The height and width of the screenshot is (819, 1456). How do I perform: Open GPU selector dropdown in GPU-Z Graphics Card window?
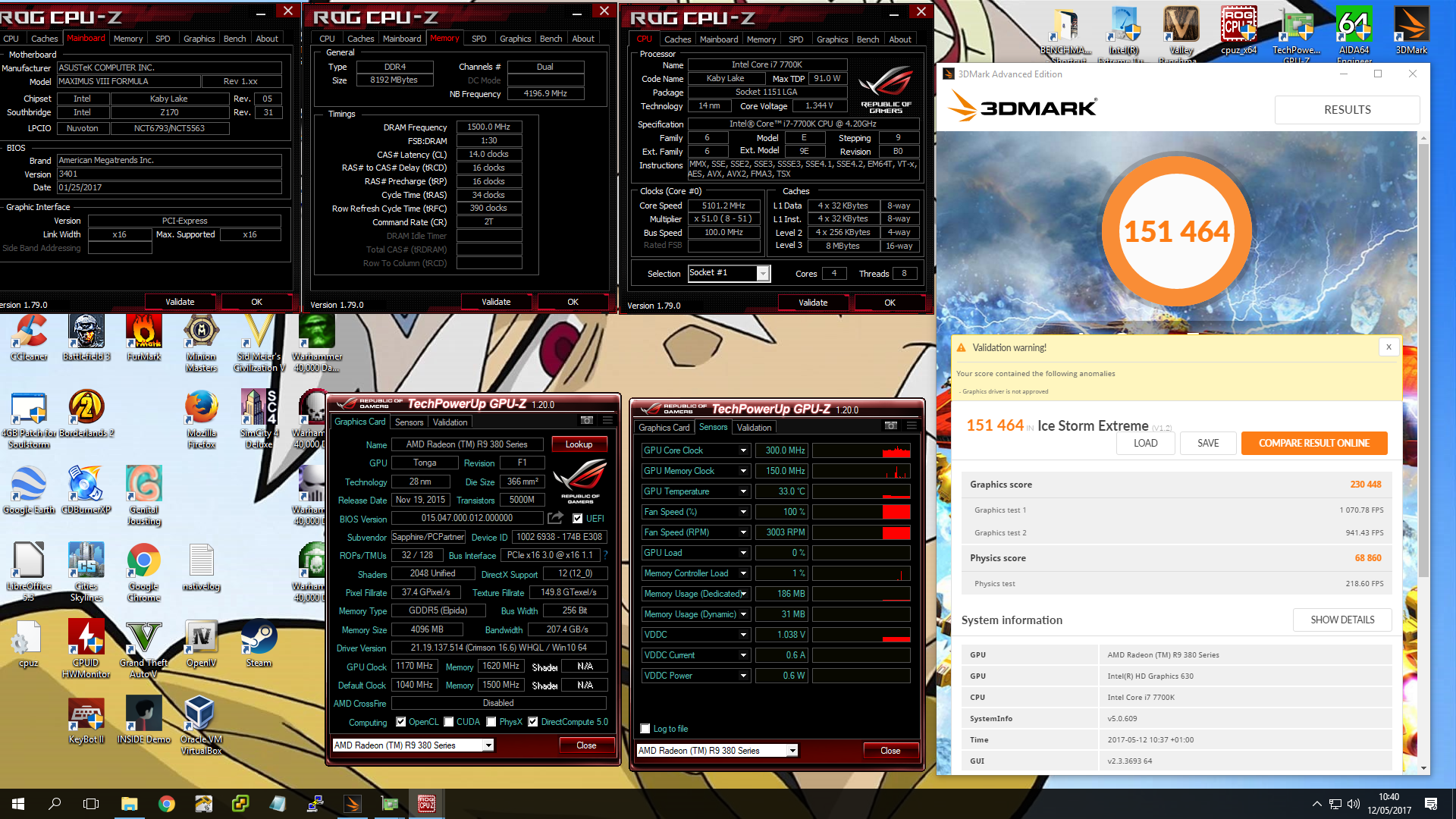click(x=488, y=745)
